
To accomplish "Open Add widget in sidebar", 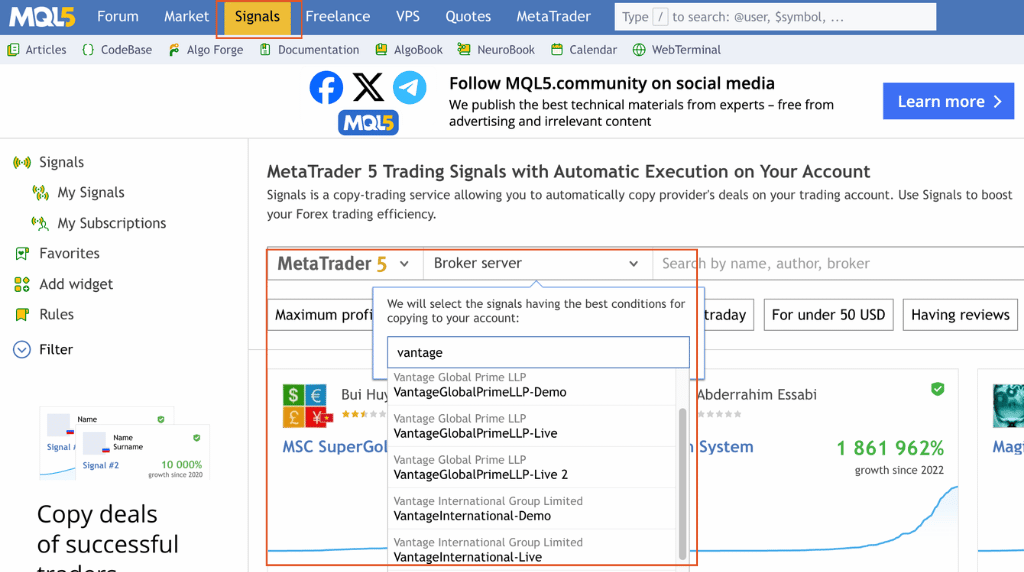I will coord(76,284).
